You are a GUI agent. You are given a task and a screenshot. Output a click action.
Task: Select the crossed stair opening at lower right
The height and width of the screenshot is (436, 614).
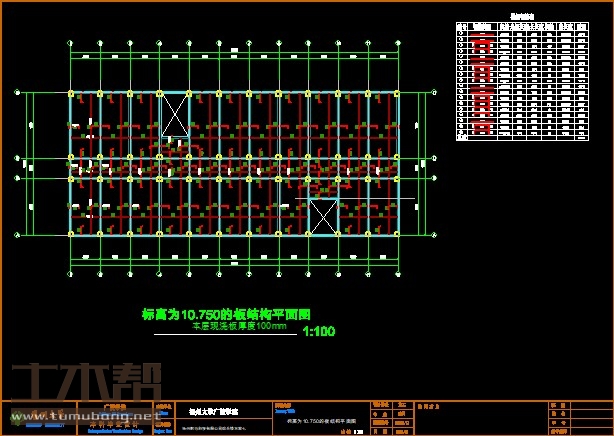click(323, 216)
